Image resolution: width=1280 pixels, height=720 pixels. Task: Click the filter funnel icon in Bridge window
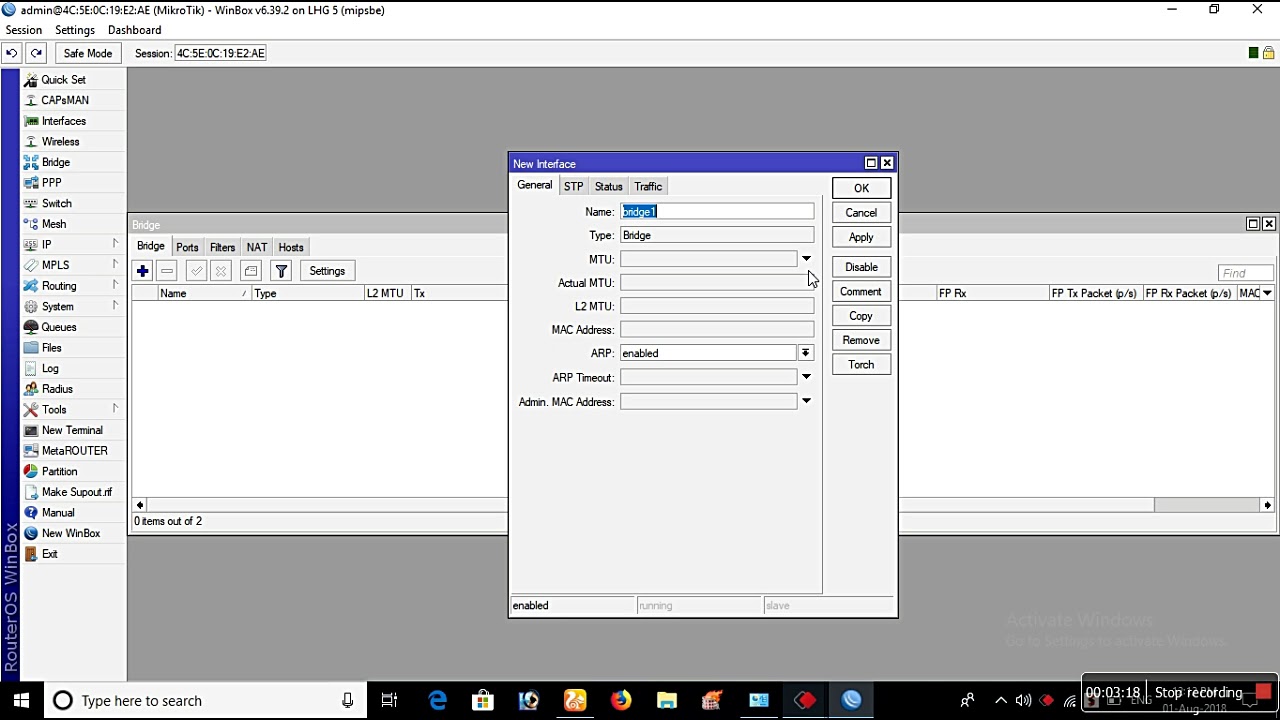(281, 271)
